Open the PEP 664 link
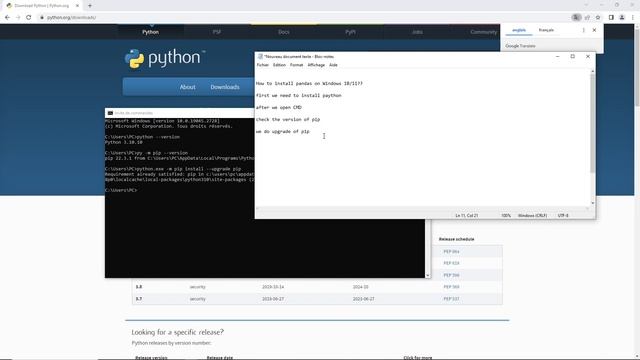 [x=451, y=252]
